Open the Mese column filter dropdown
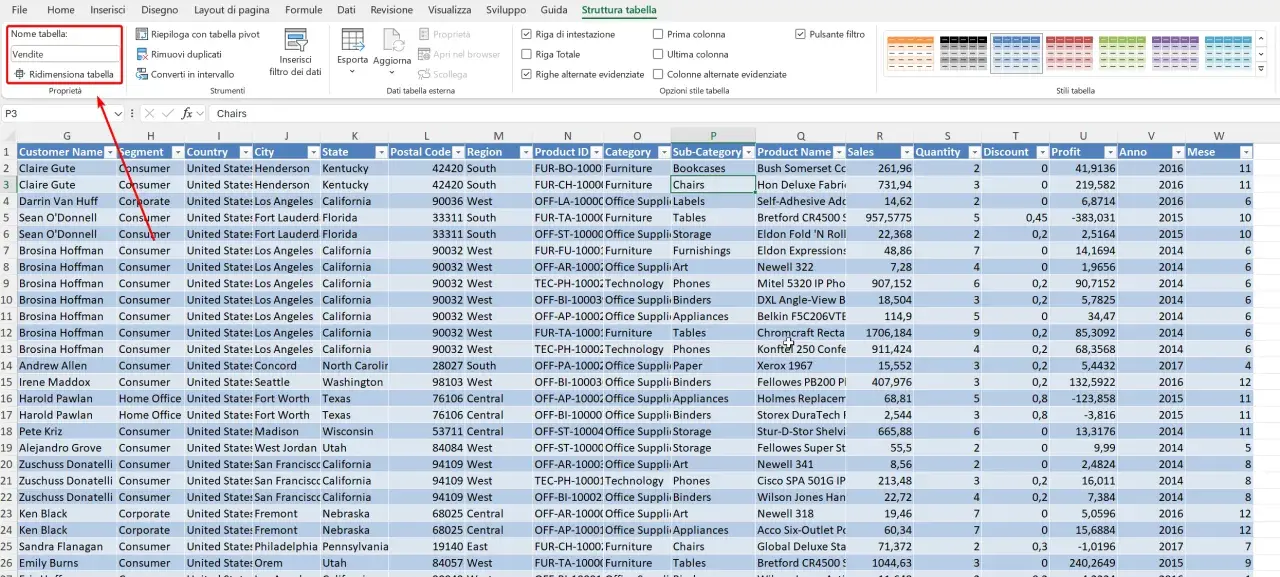This screenshot has height=577, width=1280. point(1245,152)
